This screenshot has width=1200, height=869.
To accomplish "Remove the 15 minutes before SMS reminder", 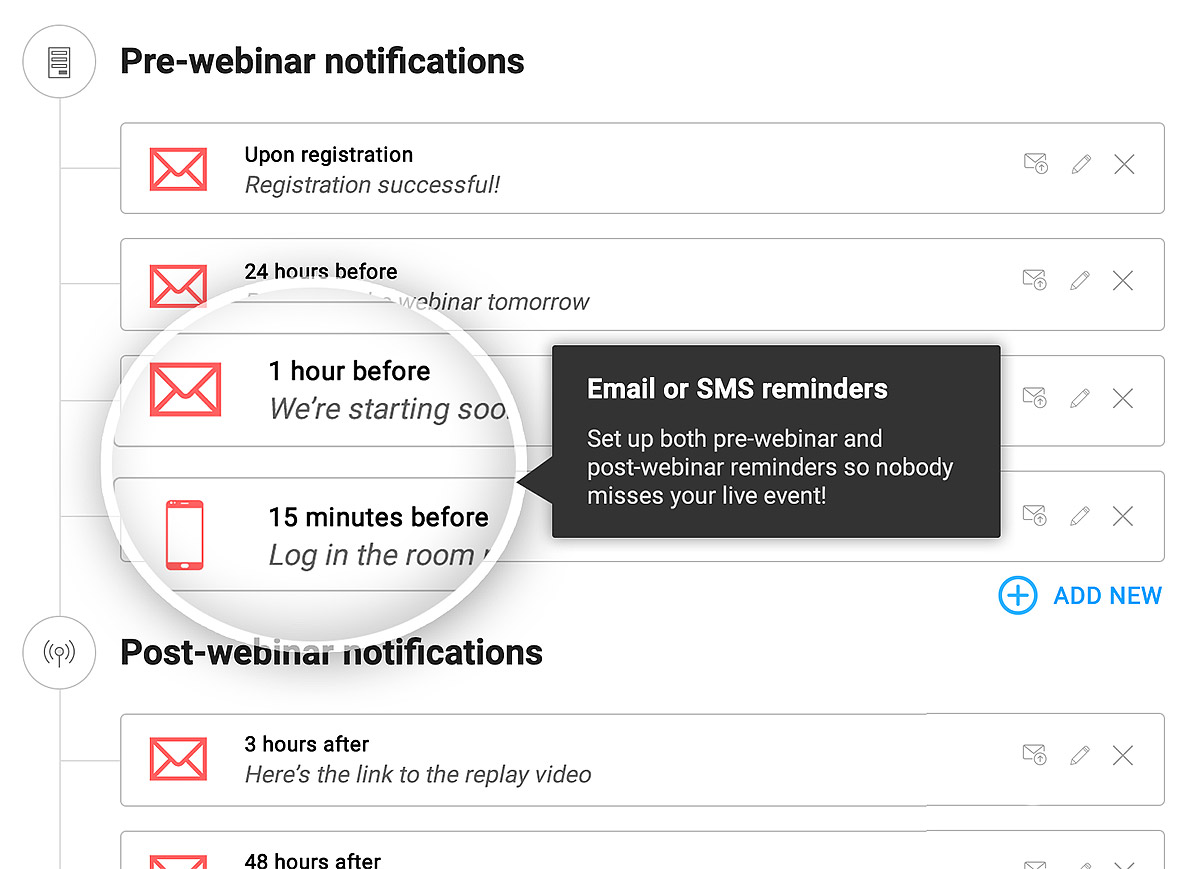I will pos(1124,516).
